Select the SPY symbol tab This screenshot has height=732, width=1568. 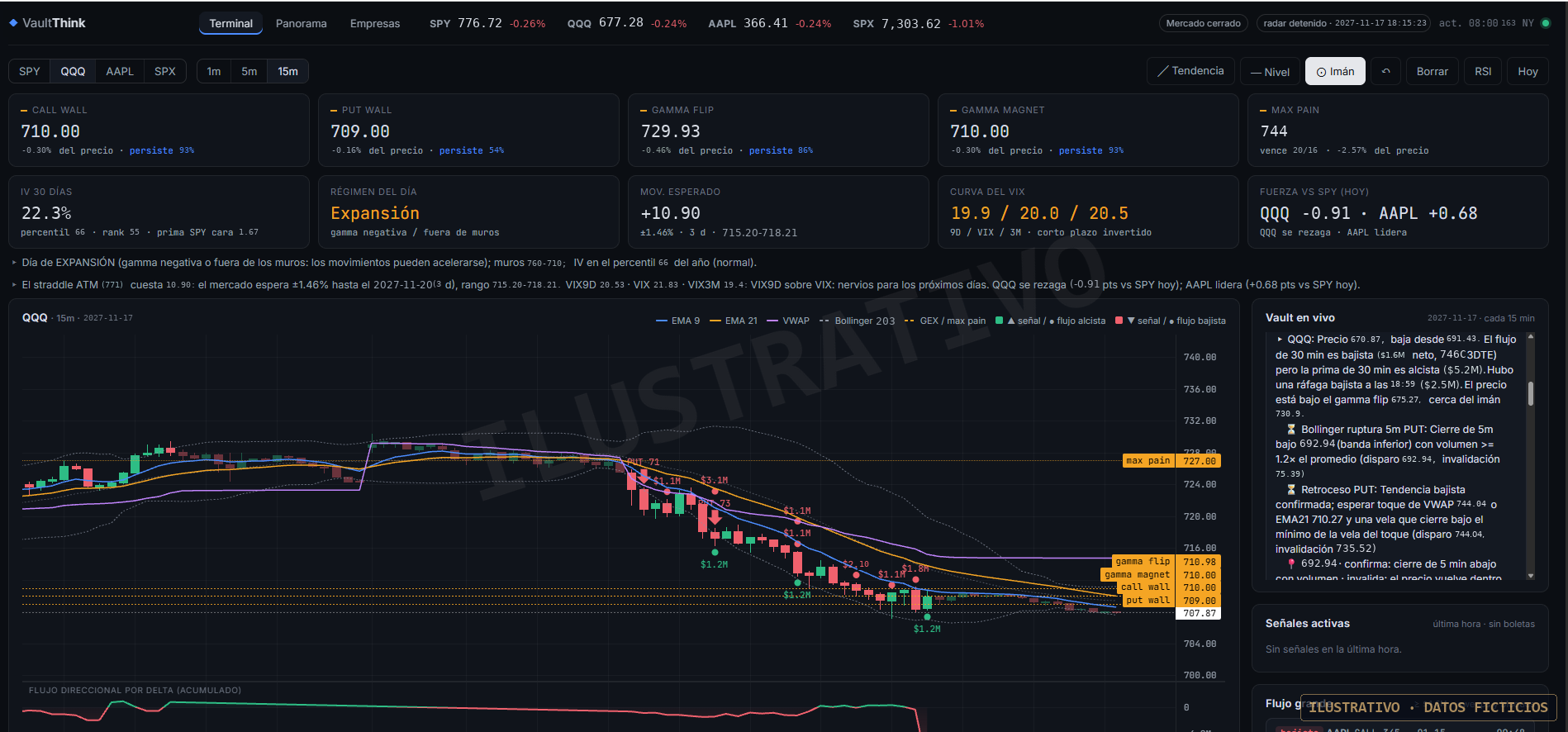tap(30, 72)
